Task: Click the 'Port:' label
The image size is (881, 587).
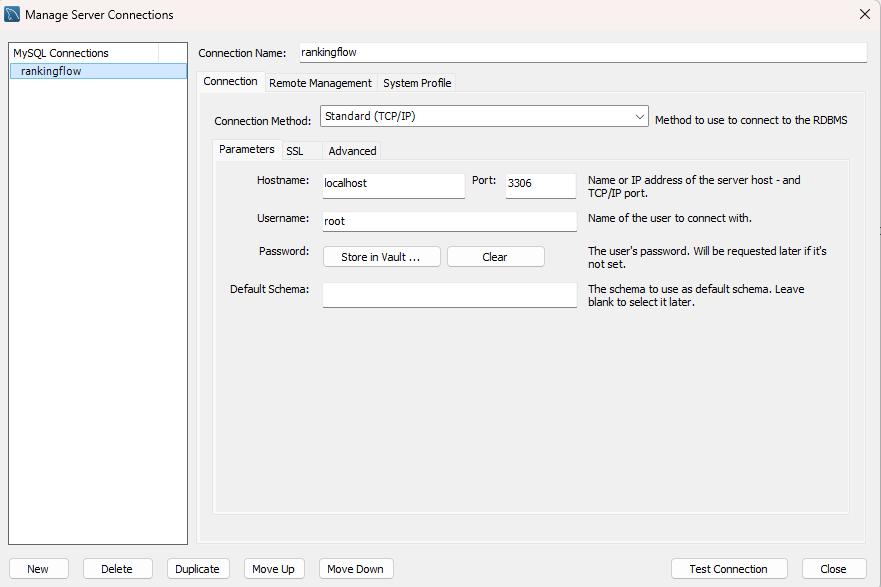Action: point(484,180)
